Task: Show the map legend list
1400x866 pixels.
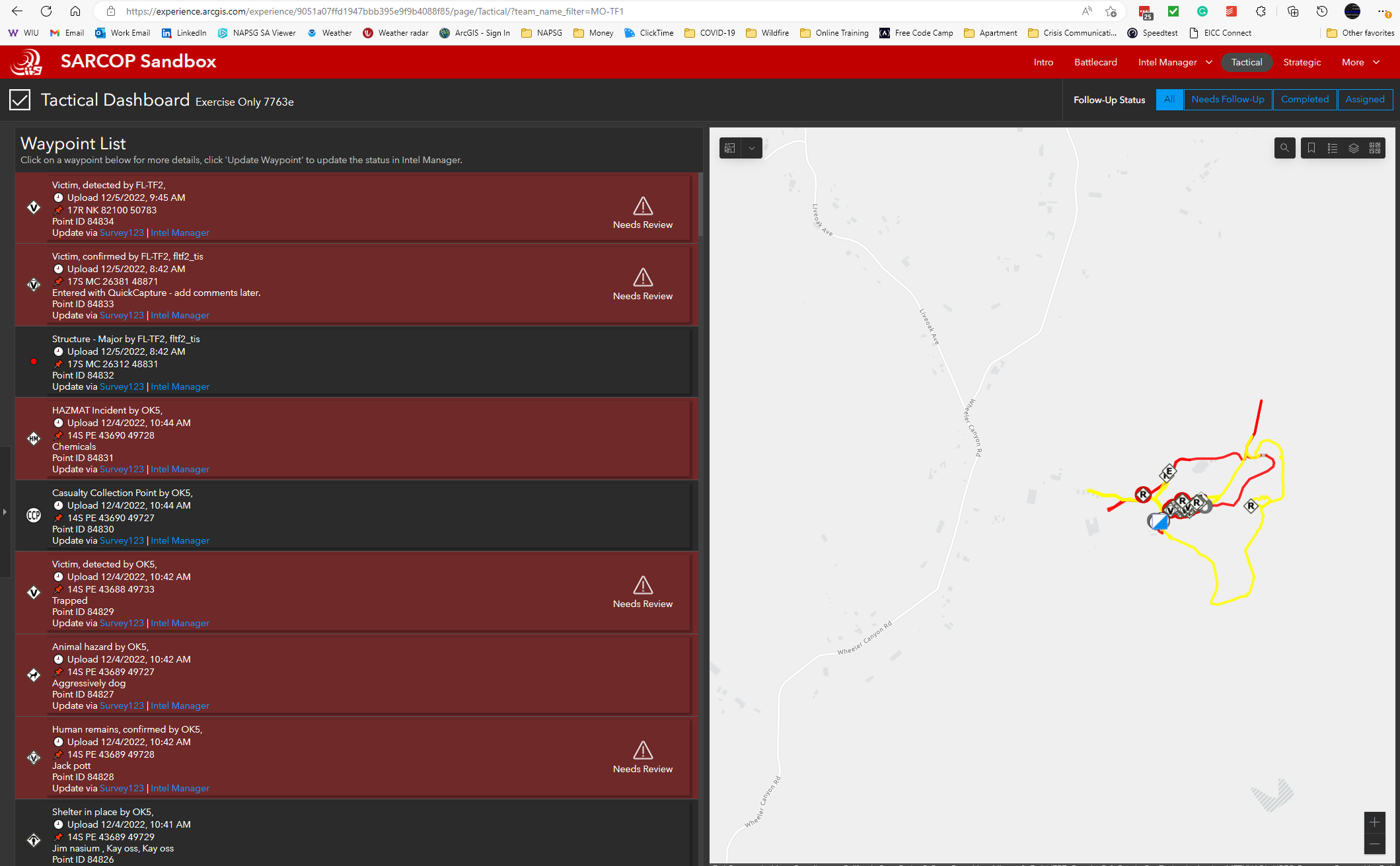Action: click(x=1333, y=148)
